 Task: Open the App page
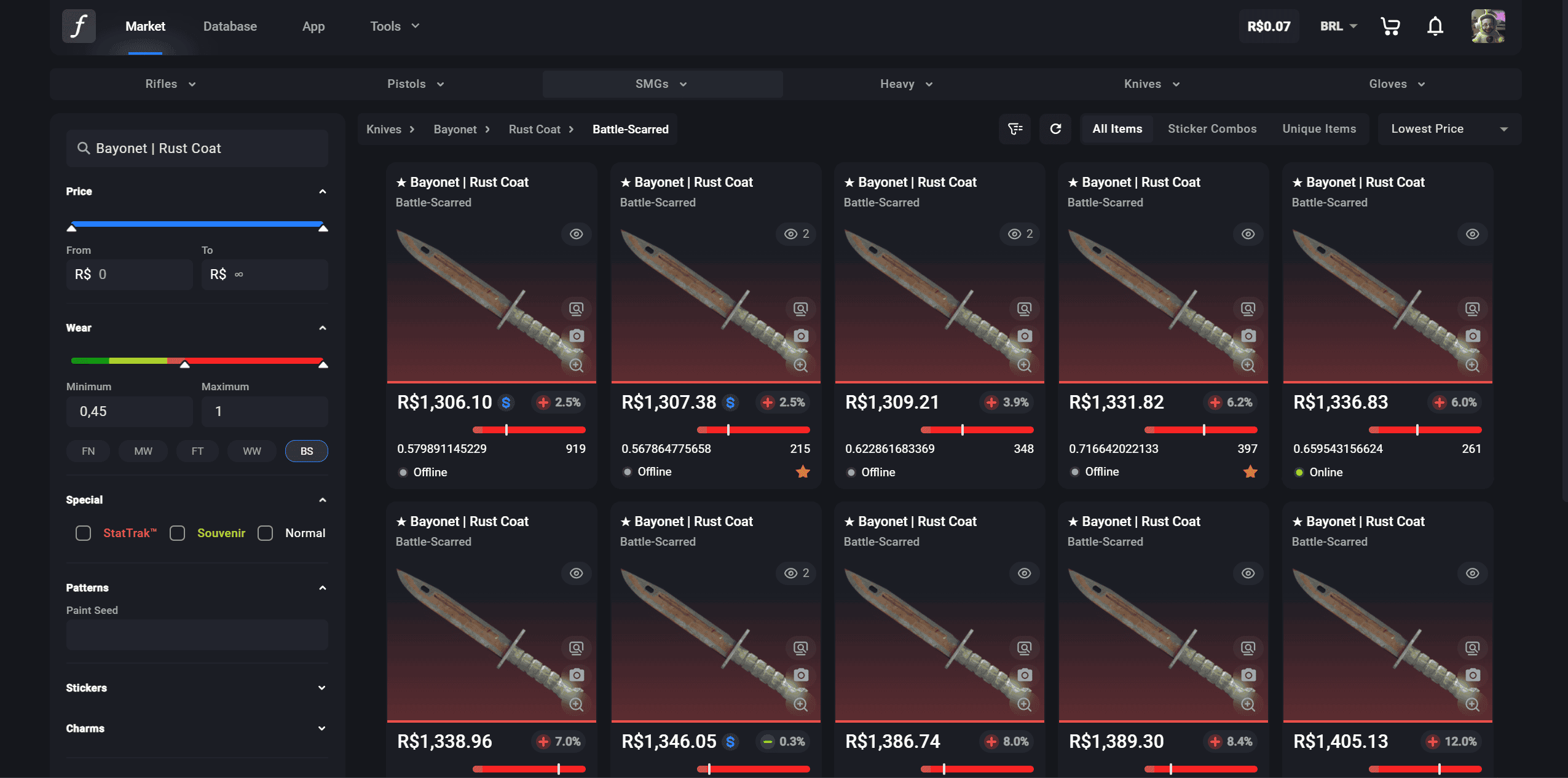(313, 26)
